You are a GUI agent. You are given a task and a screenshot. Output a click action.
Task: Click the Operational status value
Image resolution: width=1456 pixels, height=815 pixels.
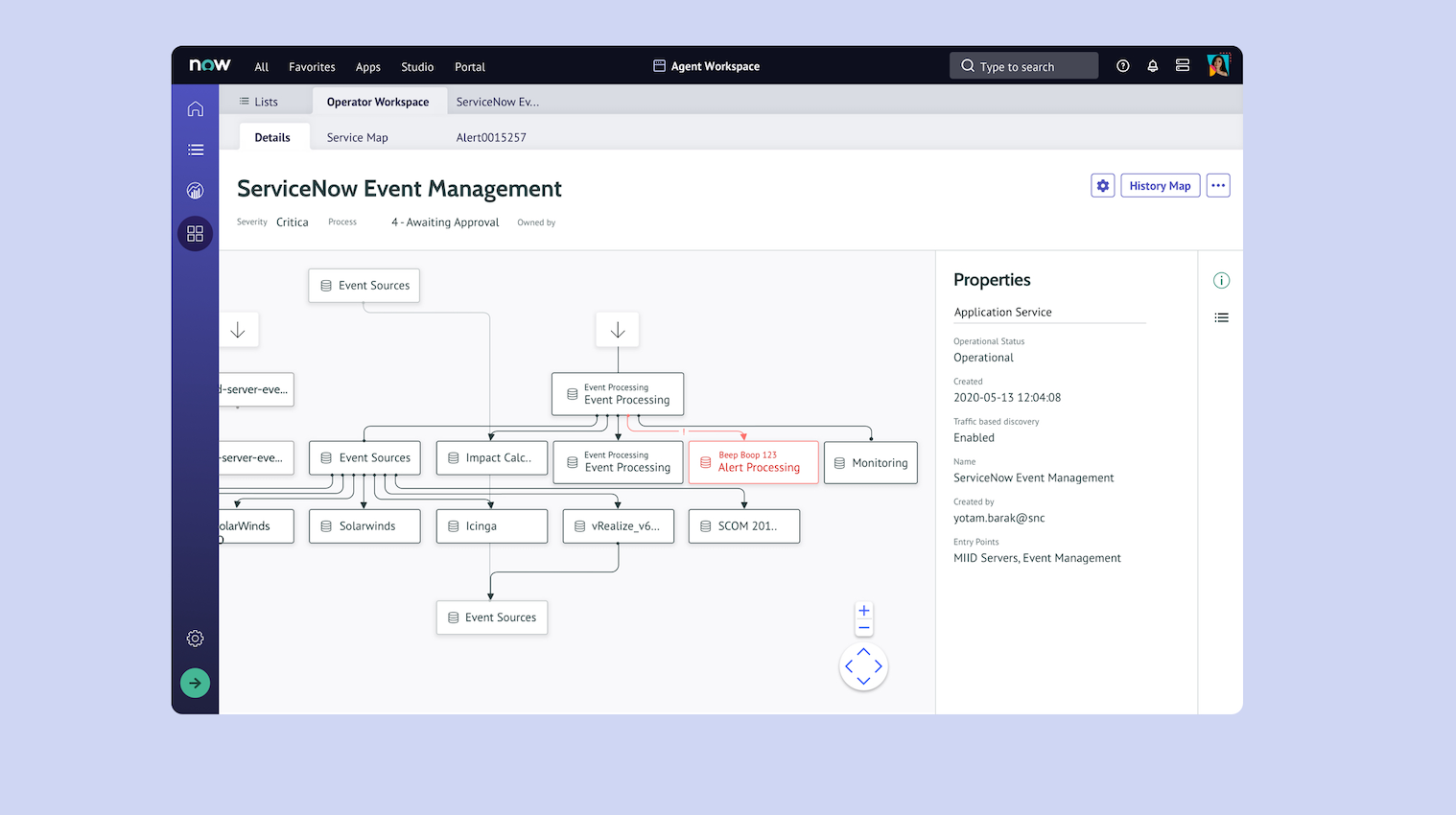pyautogui.click(x=983, y=358)
